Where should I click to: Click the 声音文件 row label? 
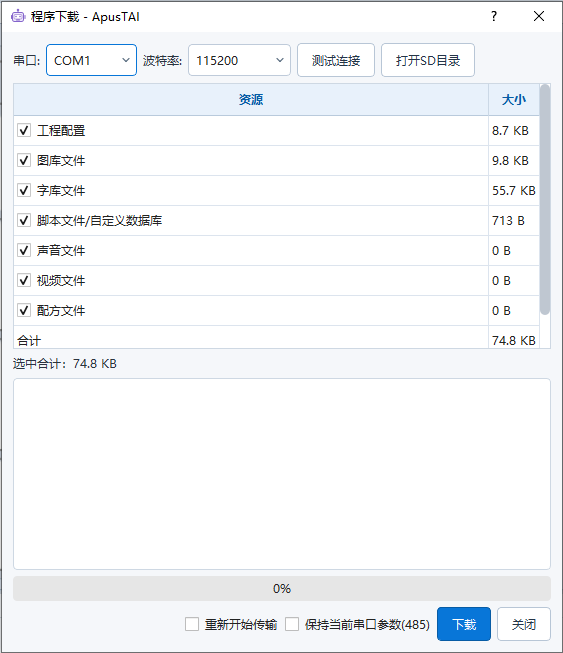coord(61,251)
